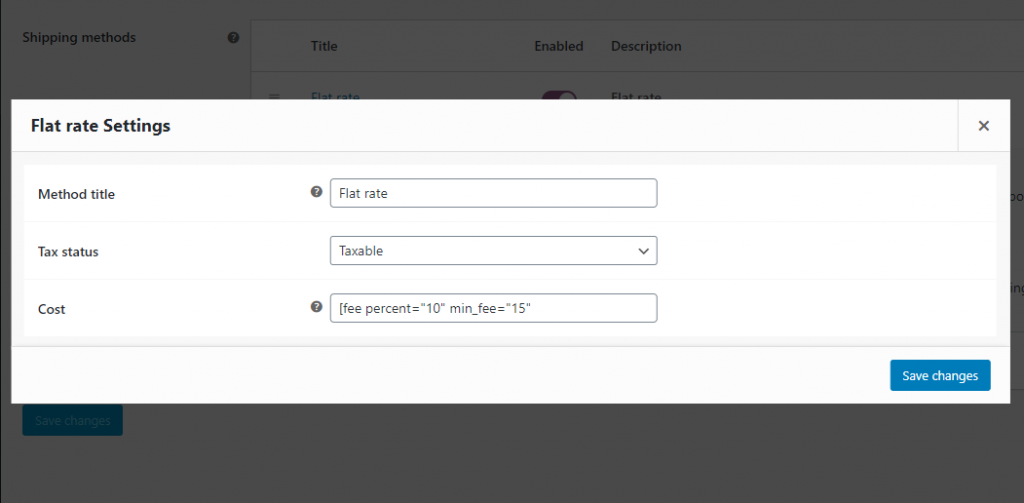Click the Shipping methods section label
This screenshot has width=1024, height=503.
point(79,38)
